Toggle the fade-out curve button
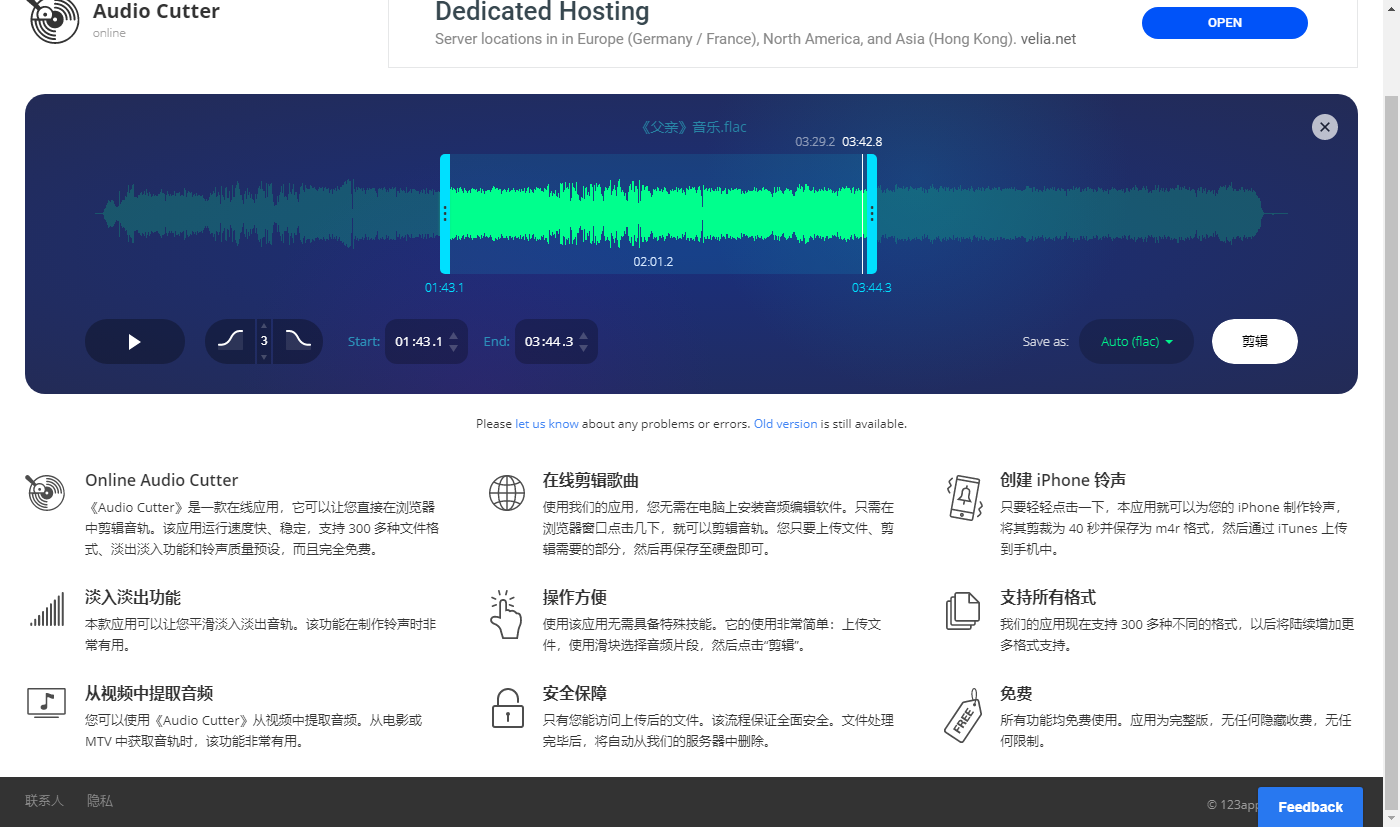1400x827 pixels. [x=298, y=341]
